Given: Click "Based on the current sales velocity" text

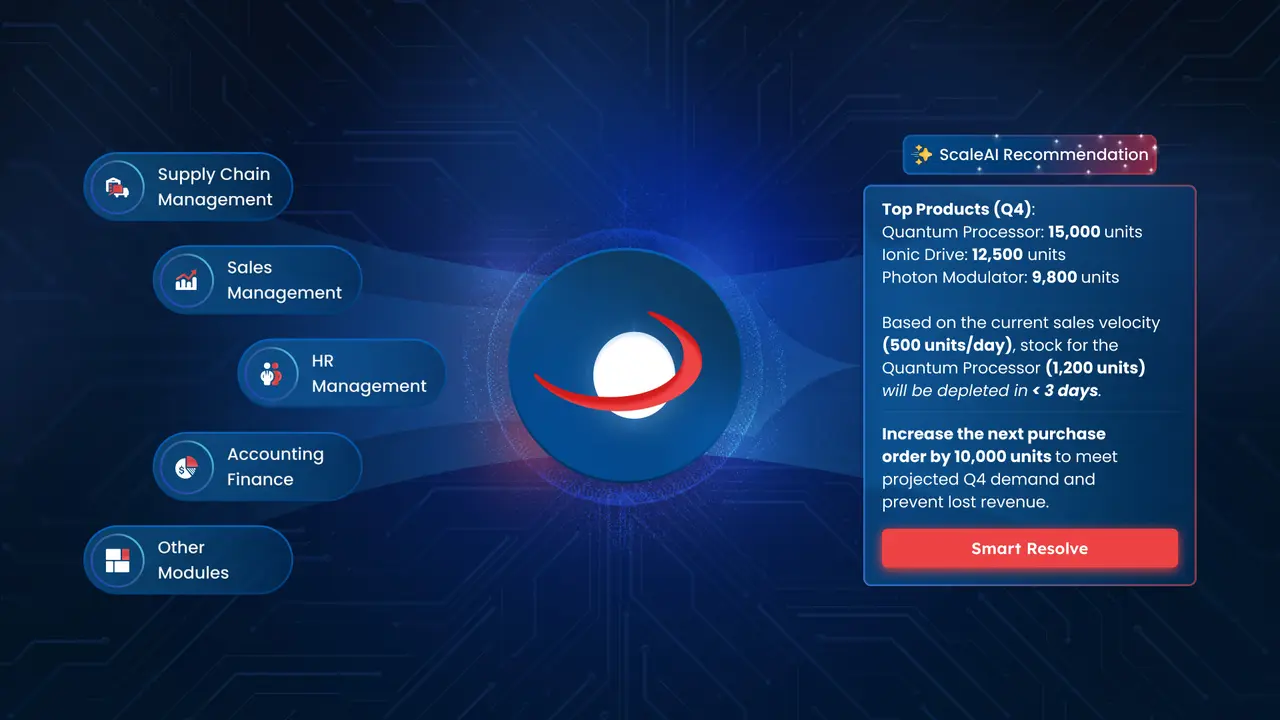Looking at the screenshot, I should pos(1021,323).
